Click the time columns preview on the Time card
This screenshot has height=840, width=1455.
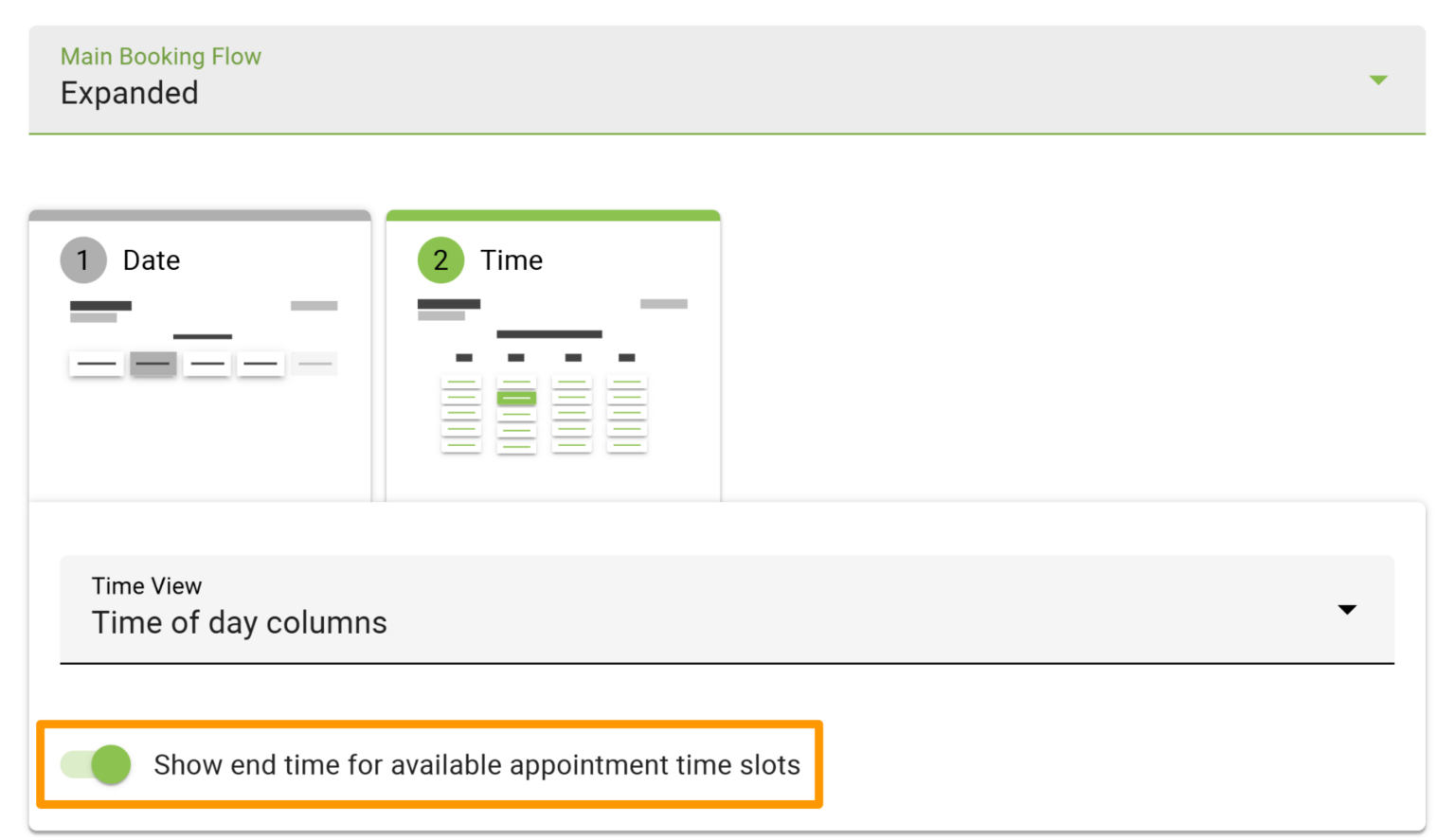[x=544, y=412]
